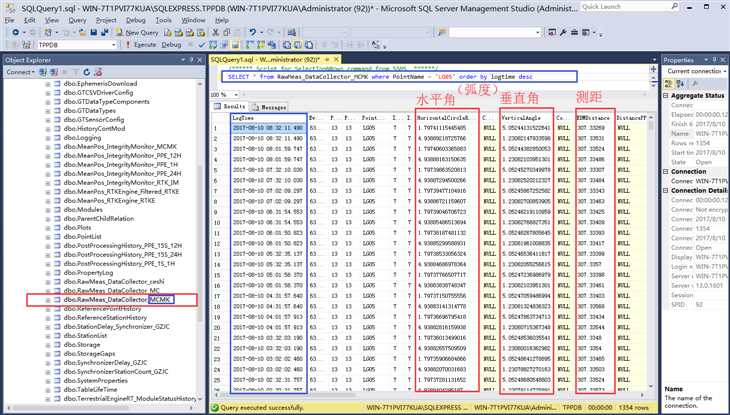Close the Object Explorer panel

click(200, 60)
